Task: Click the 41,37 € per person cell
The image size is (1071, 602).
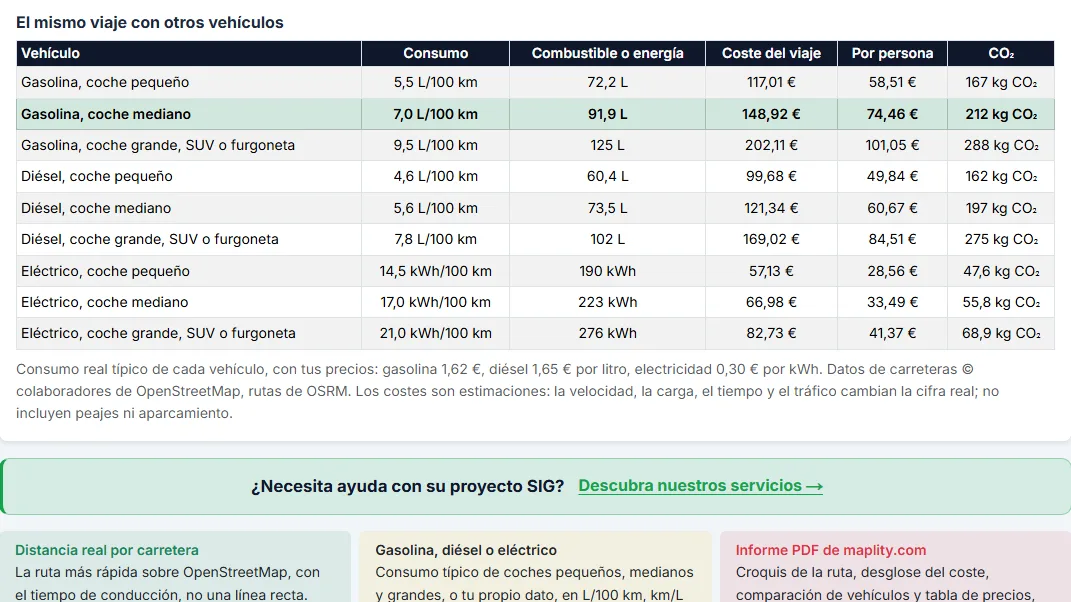Action: click(892, 333)
